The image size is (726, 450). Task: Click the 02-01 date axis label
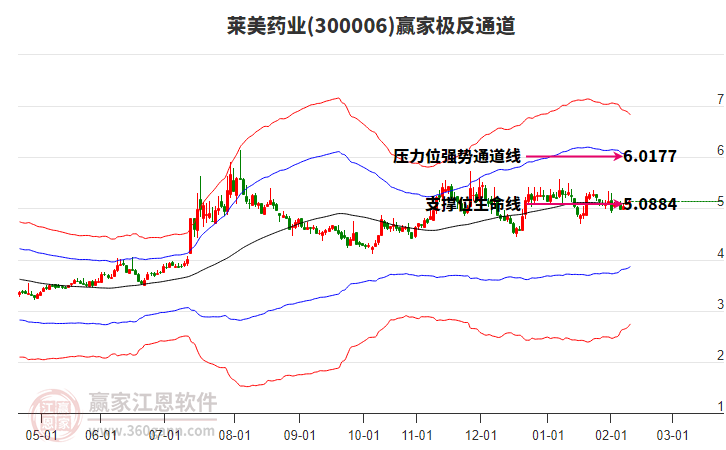611,435
